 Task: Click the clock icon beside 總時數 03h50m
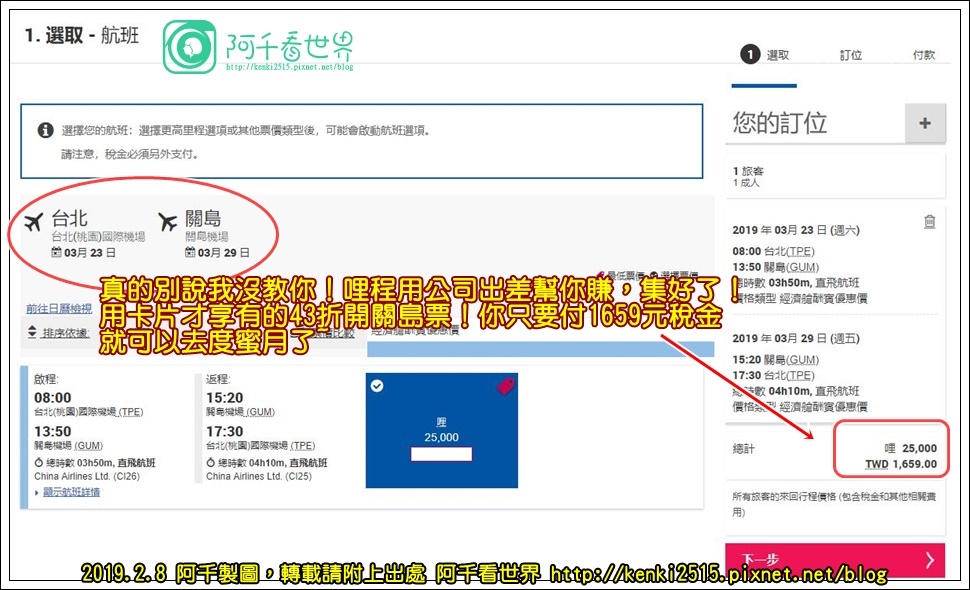pyautogui.click(x=38, y=463)
